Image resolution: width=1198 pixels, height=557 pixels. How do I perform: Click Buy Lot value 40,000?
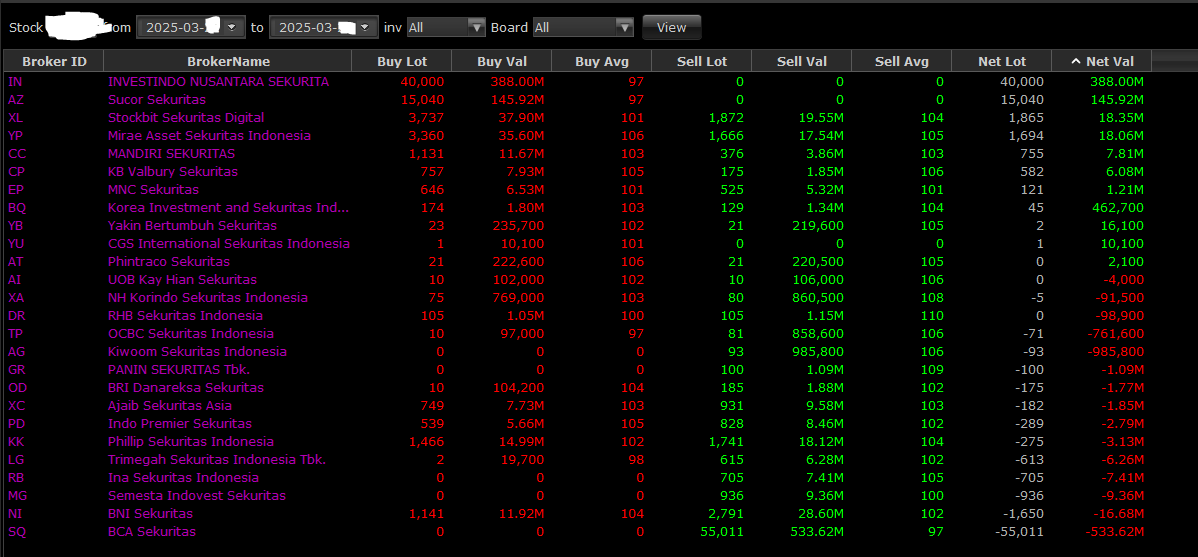click(x=422, y=82)
